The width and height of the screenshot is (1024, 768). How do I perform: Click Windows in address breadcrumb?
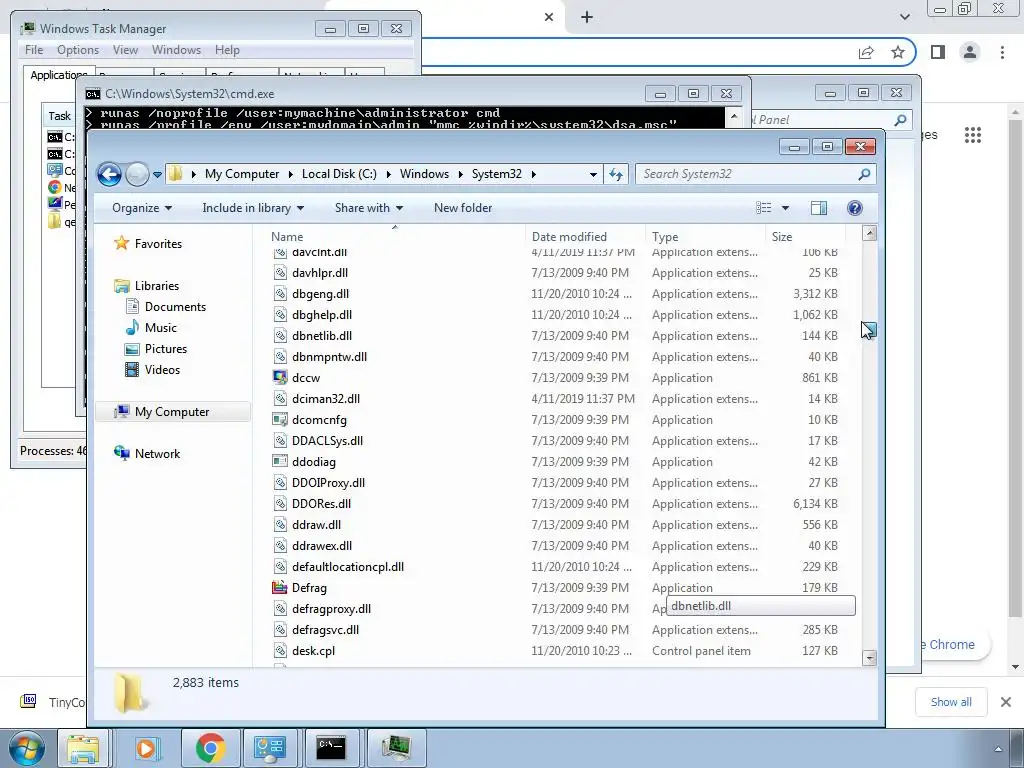[x=424, y=174]
